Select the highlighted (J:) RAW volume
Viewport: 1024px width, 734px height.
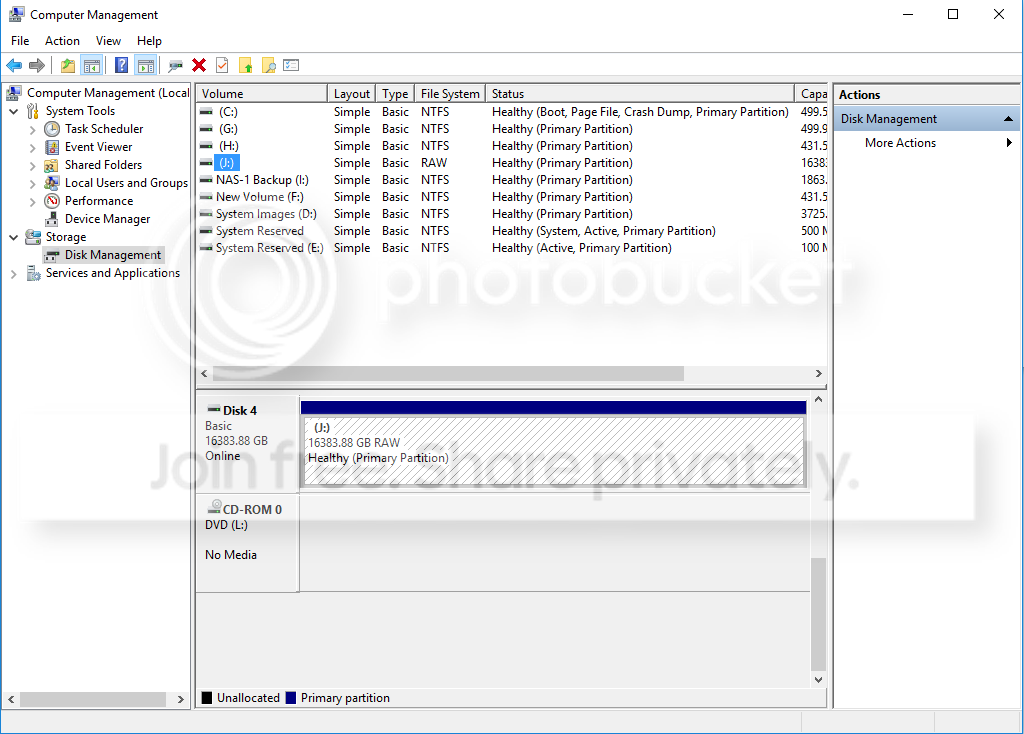[x=513, y=163]
